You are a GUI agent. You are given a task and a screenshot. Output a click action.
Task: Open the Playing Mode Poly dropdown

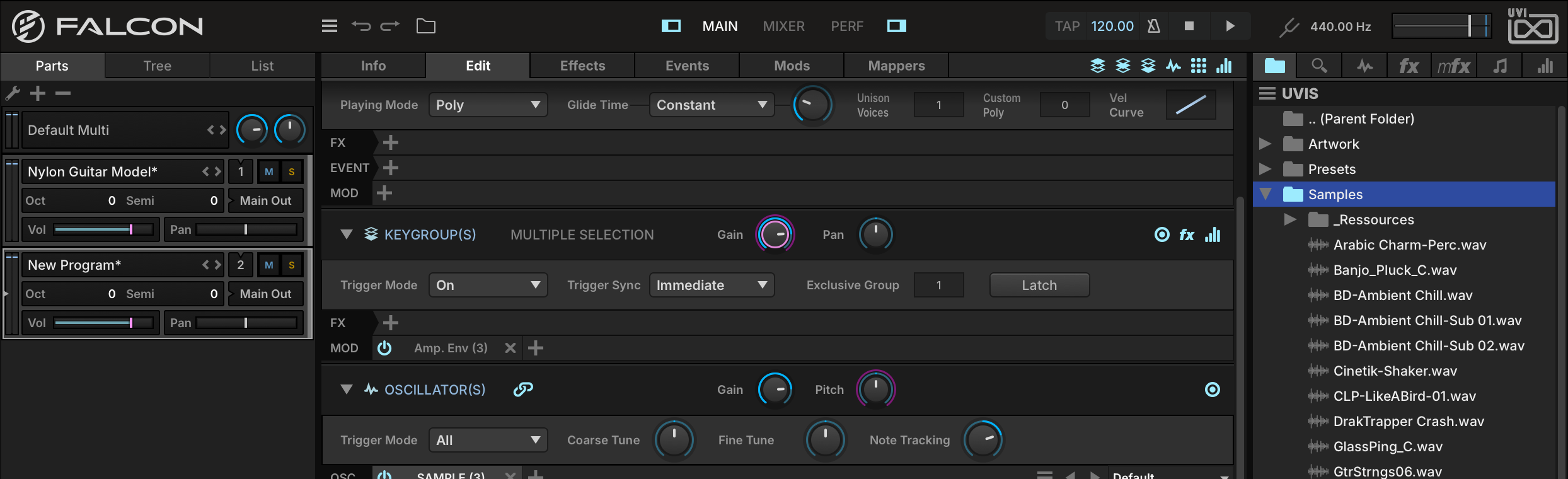[488, 105]
